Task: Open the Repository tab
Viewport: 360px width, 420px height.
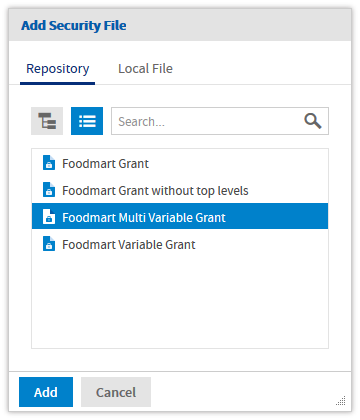Action: (58, 69)
